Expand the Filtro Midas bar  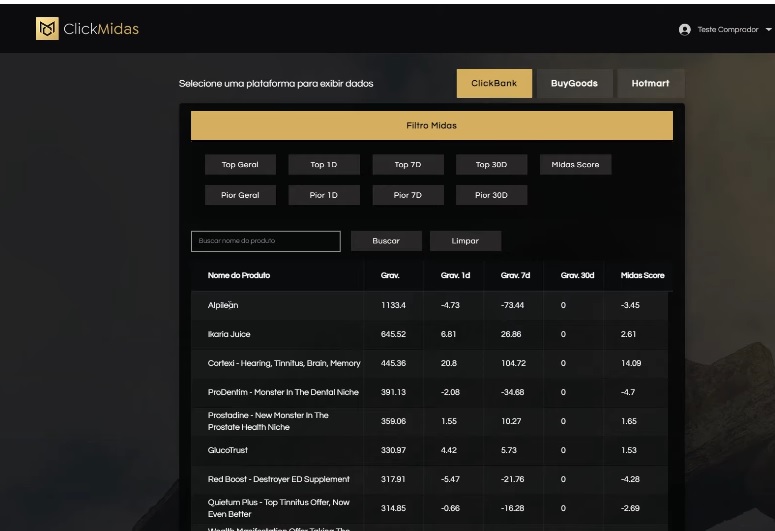[431, 126]
